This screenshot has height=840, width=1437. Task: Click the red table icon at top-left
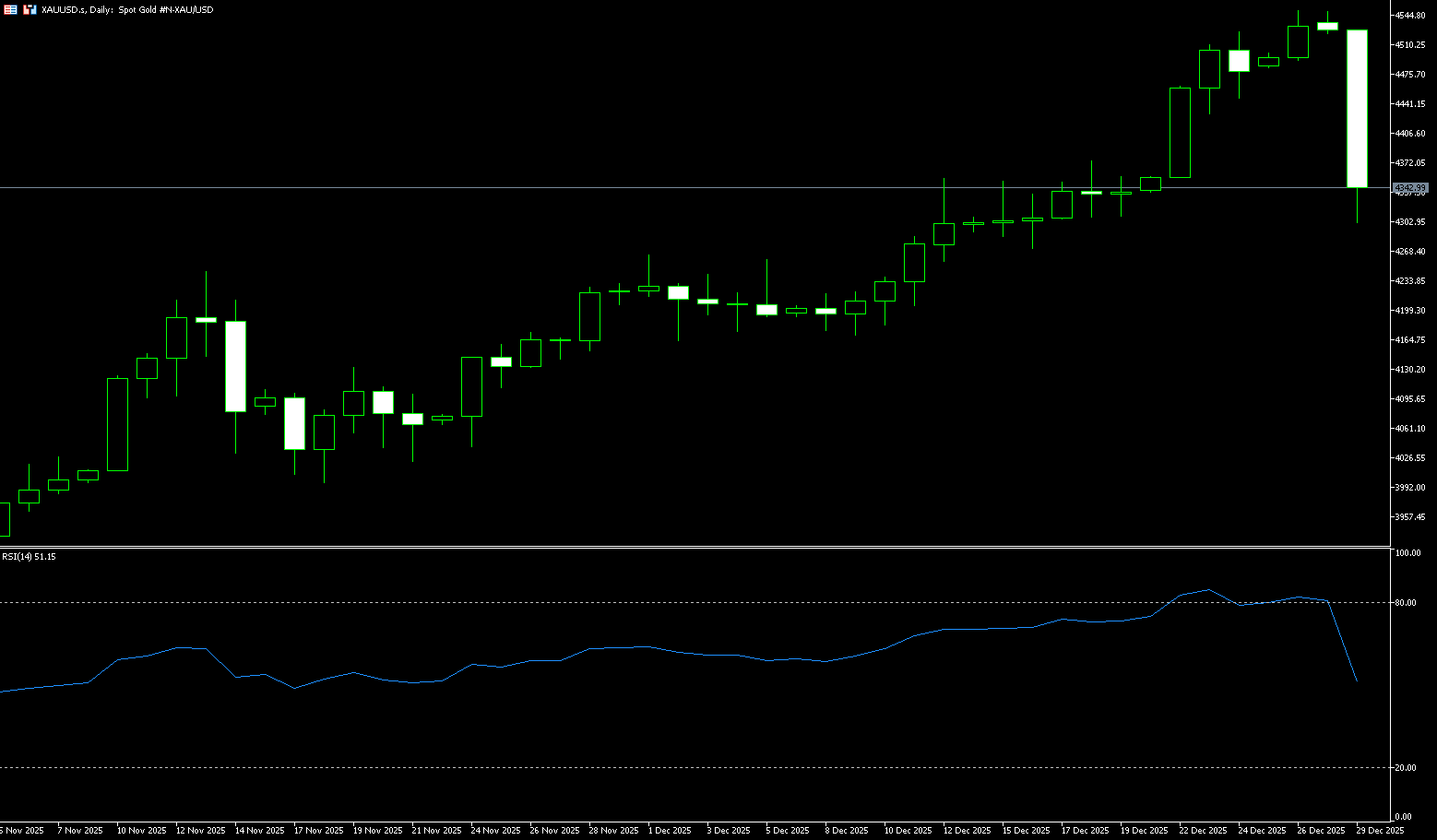click(9, 9)
